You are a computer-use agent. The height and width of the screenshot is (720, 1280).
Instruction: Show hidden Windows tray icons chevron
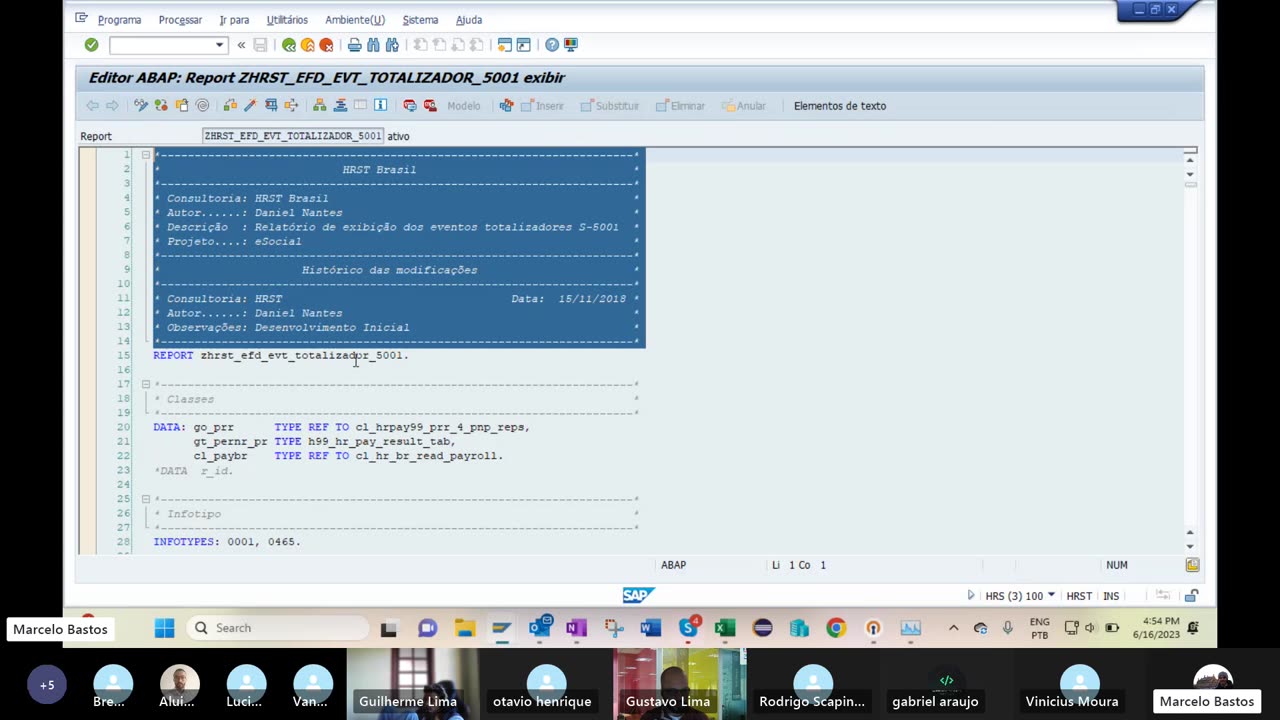pos(953,628)
